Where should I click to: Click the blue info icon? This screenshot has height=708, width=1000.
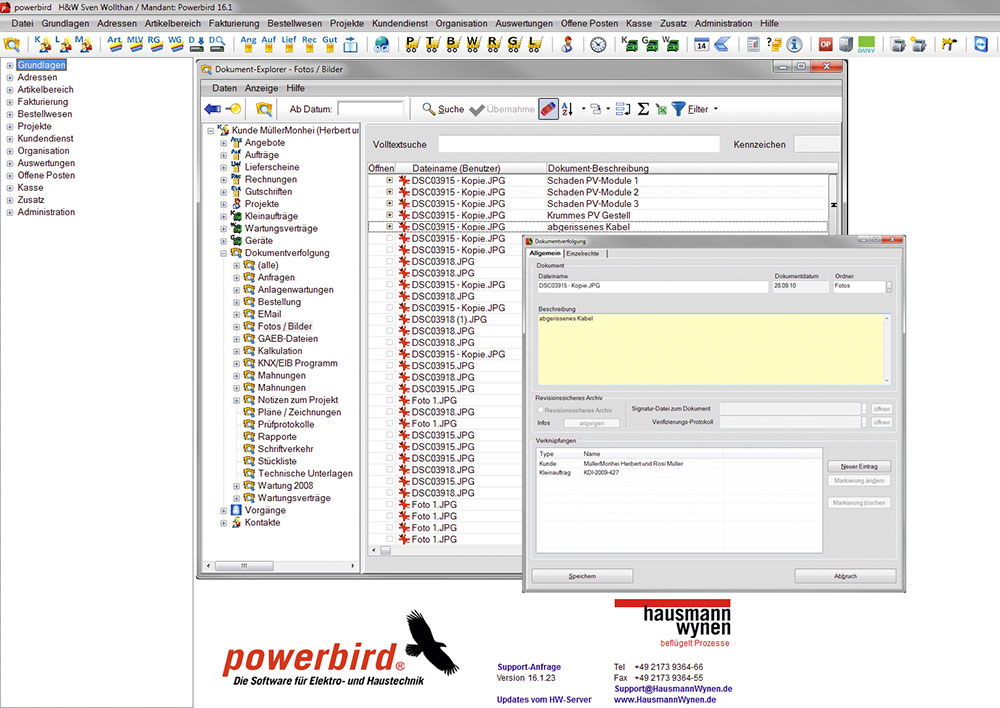(x=794, y=44)
